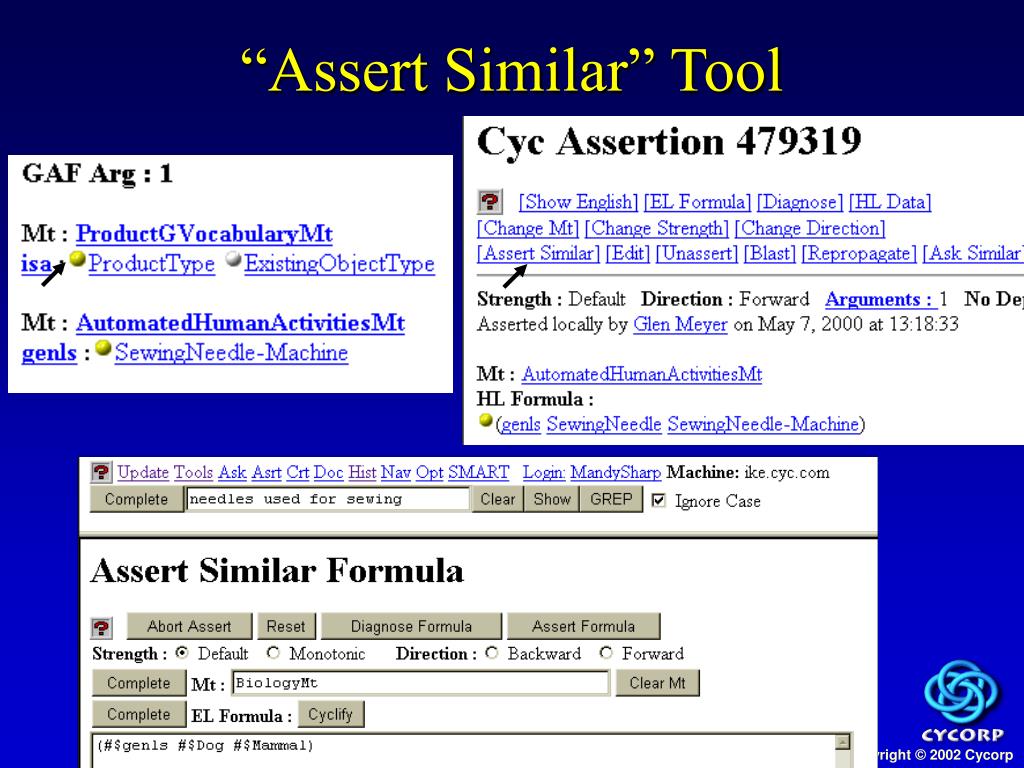Click the [Change Mt] link
Screen dimensions: 1024x768
coord(528,228)
